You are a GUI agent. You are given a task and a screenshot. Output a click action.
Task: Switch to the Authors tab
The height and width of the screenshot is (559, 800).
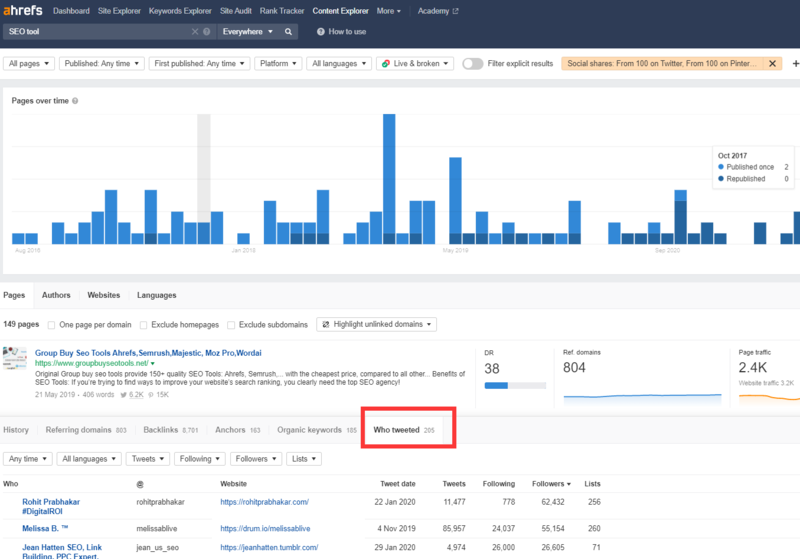pyautogui.click(x=56, y=295)
